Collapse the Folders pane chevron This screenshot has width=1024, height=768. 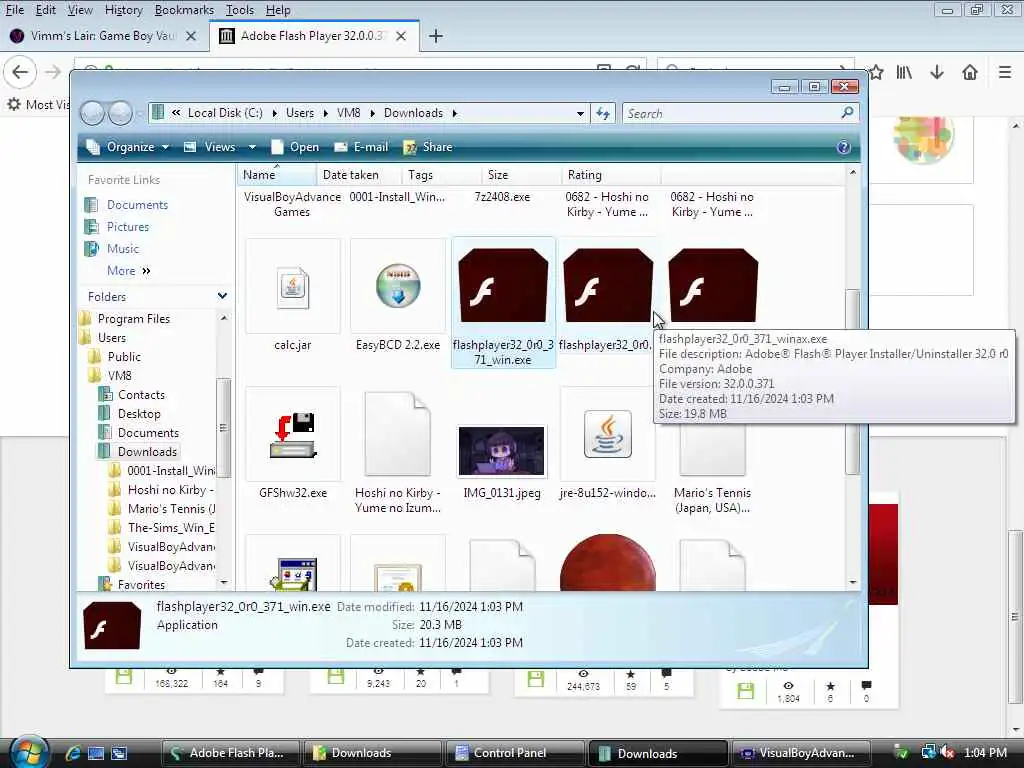point(222,296)
